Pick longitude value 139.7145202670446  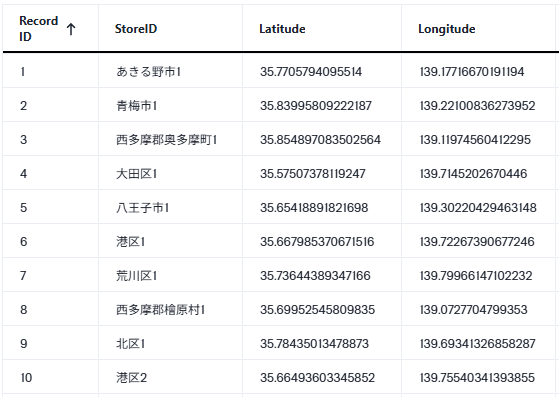473,174
